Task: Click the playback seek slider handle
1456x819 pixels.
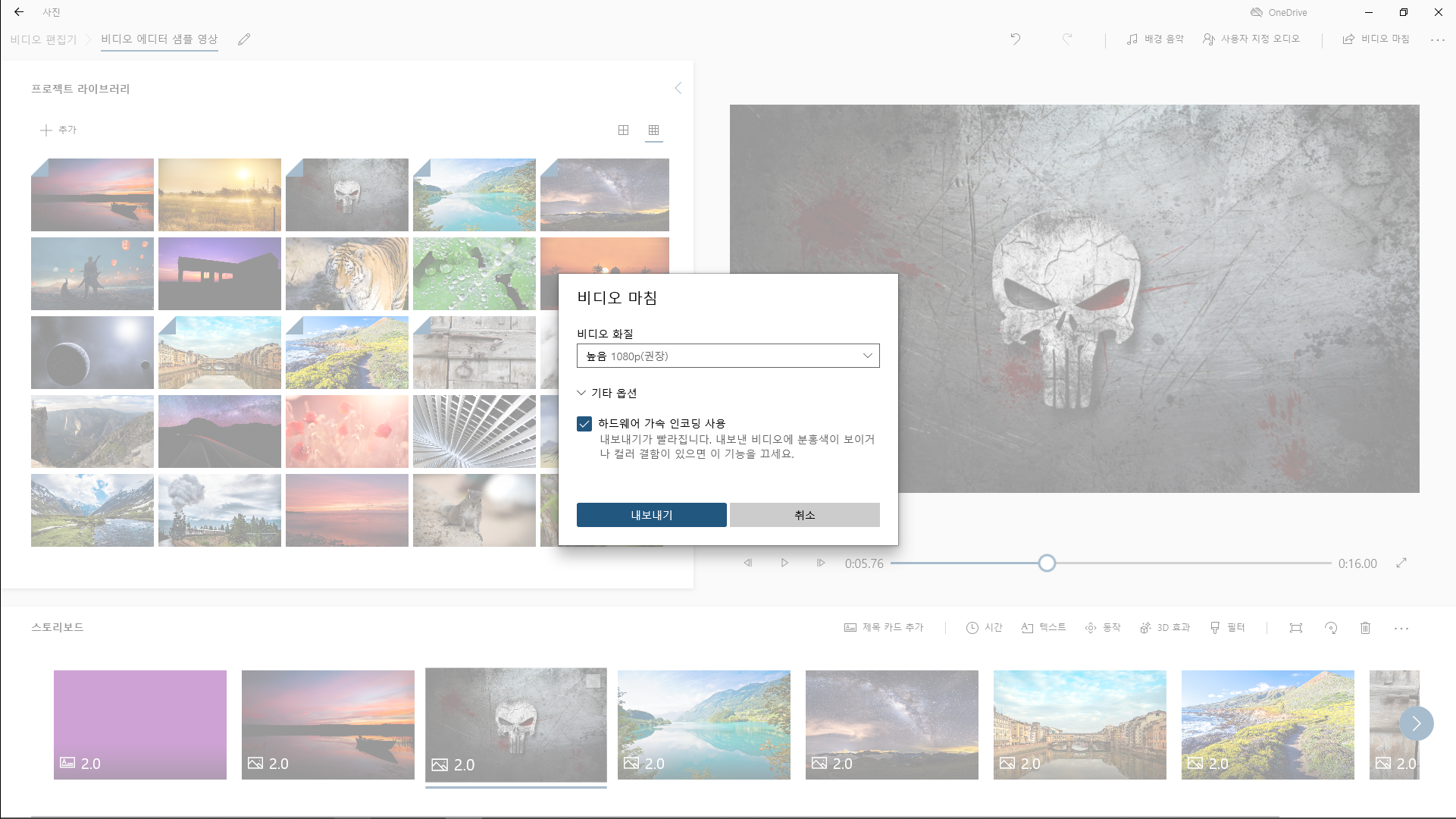Action: 1046,563
